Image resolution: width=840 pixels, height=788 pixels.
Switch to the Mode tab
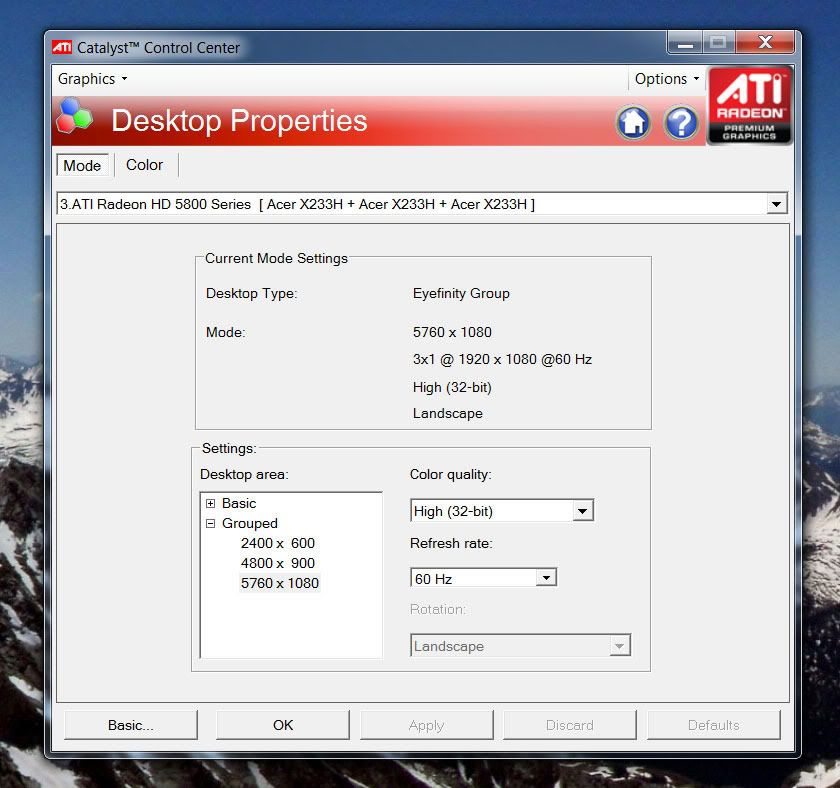point(82,166)
